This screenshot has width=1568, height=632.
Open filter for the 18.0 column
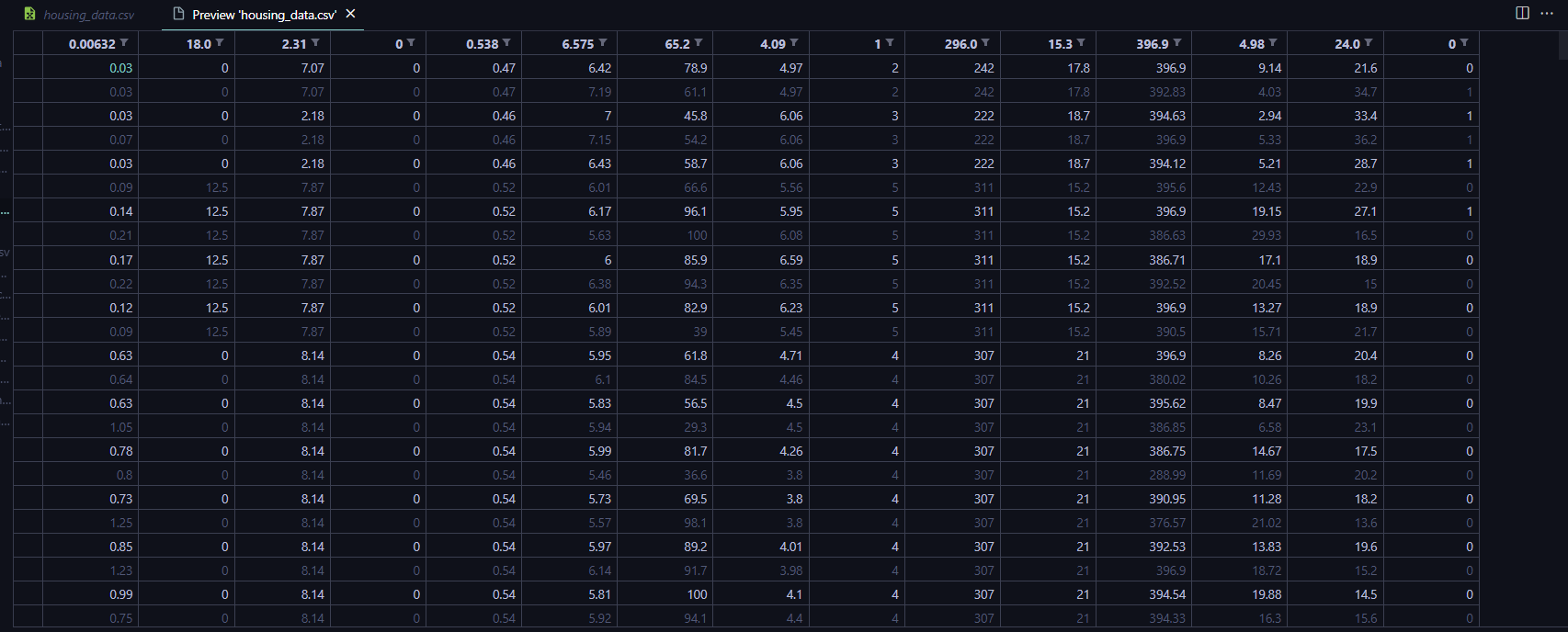pyautogui.click(x=220, y=43)
